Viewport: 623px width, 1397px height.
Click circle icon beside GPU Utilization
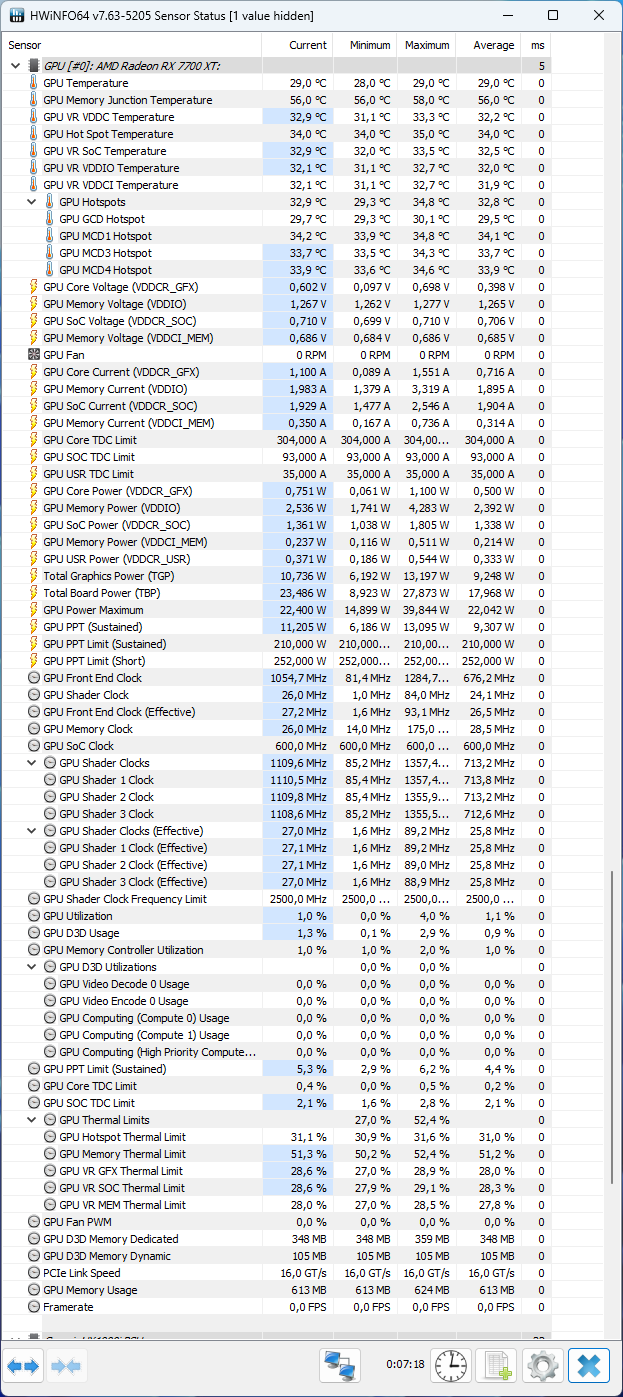34,916
